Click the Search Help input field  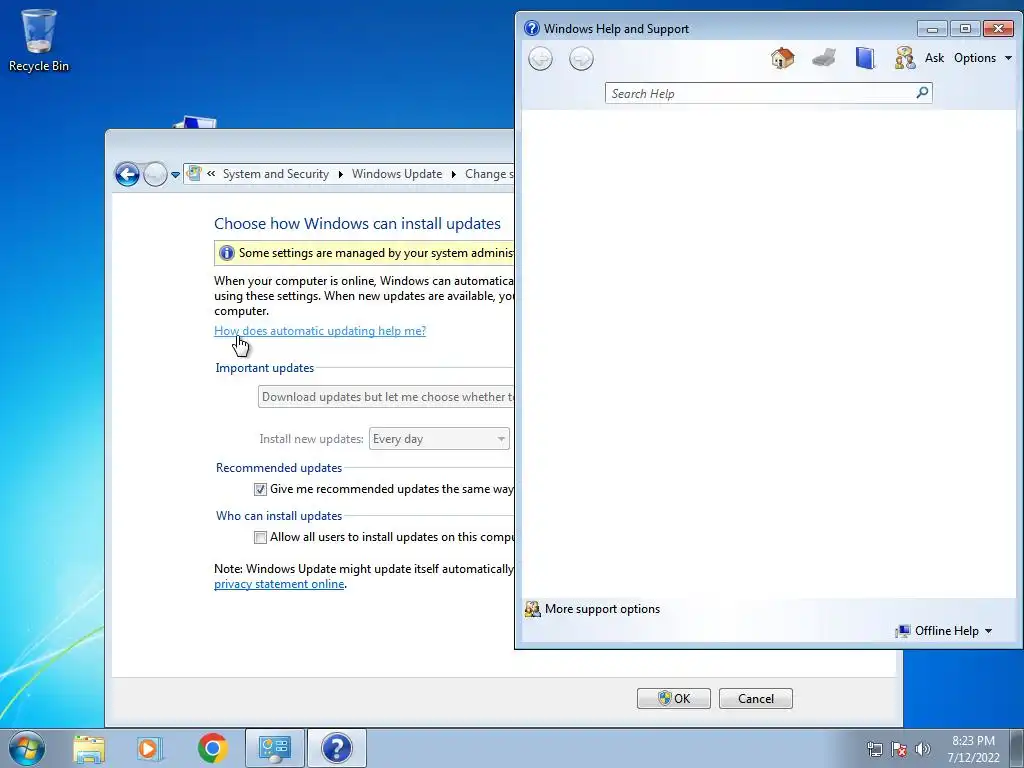(761, 93)
